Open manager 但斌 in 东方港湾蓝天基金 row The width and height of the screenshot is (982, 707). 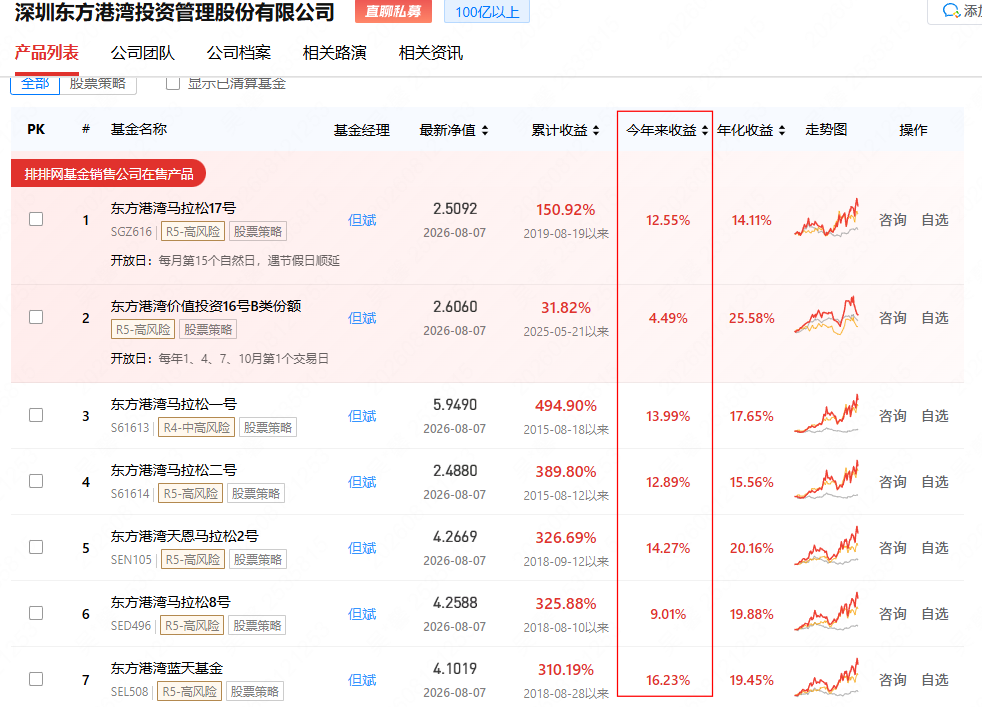click(362, 680)
